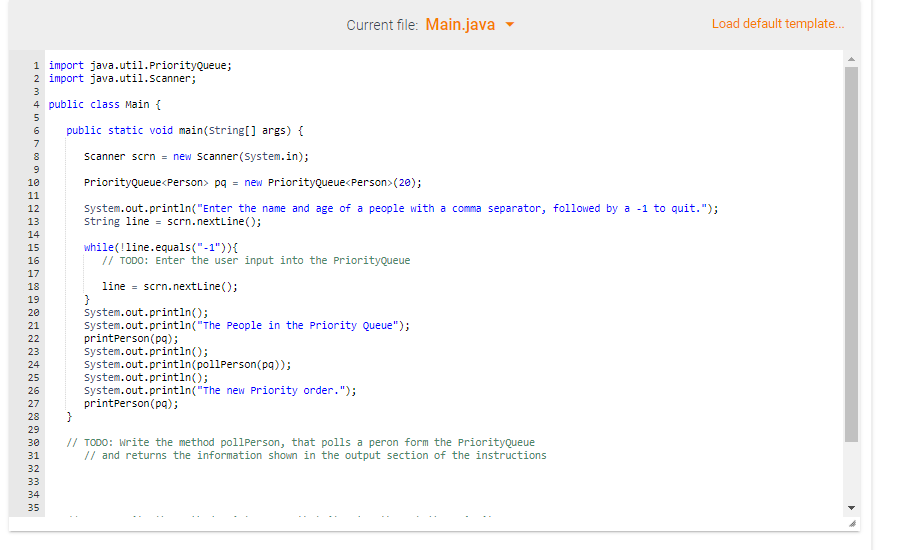Click "The People in the Priority Queue" line

[x=247, y=326]
